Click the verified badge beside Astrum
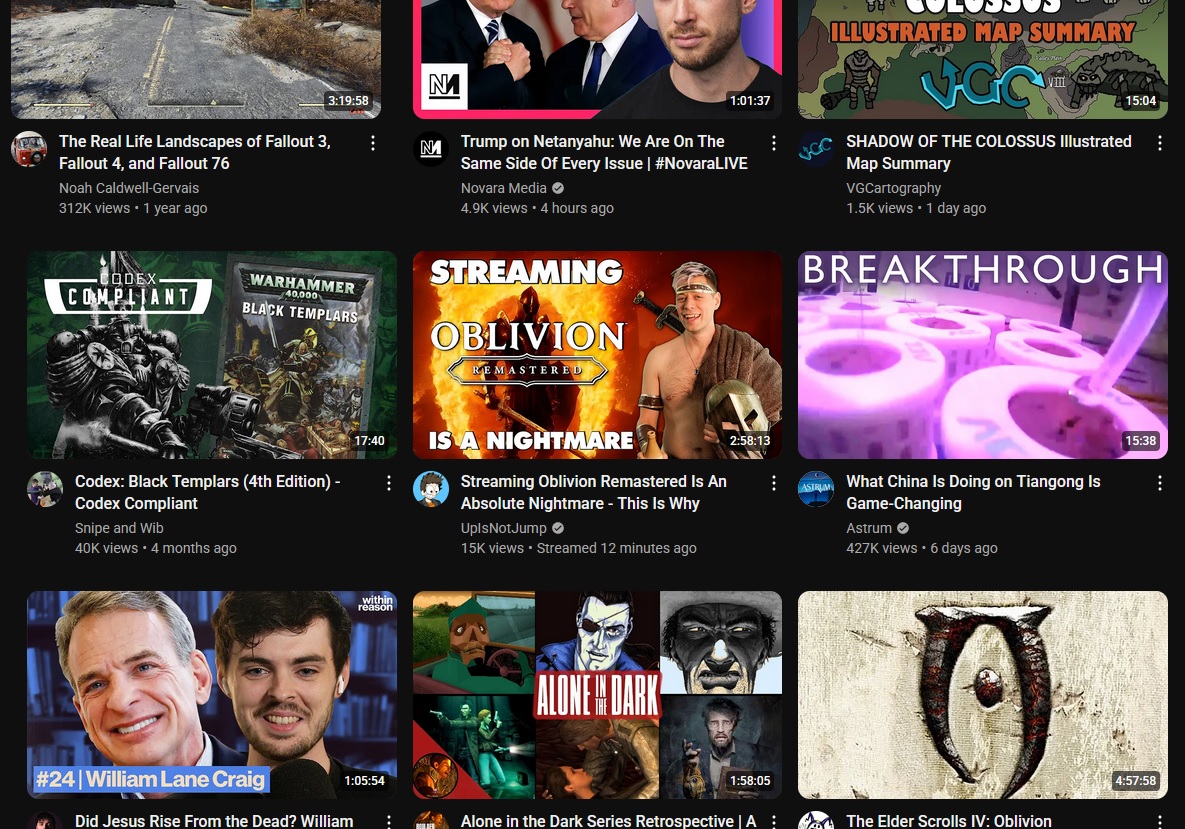This screenshot has height=829, width=1185. pyautogui.click(x=903, y=528)
